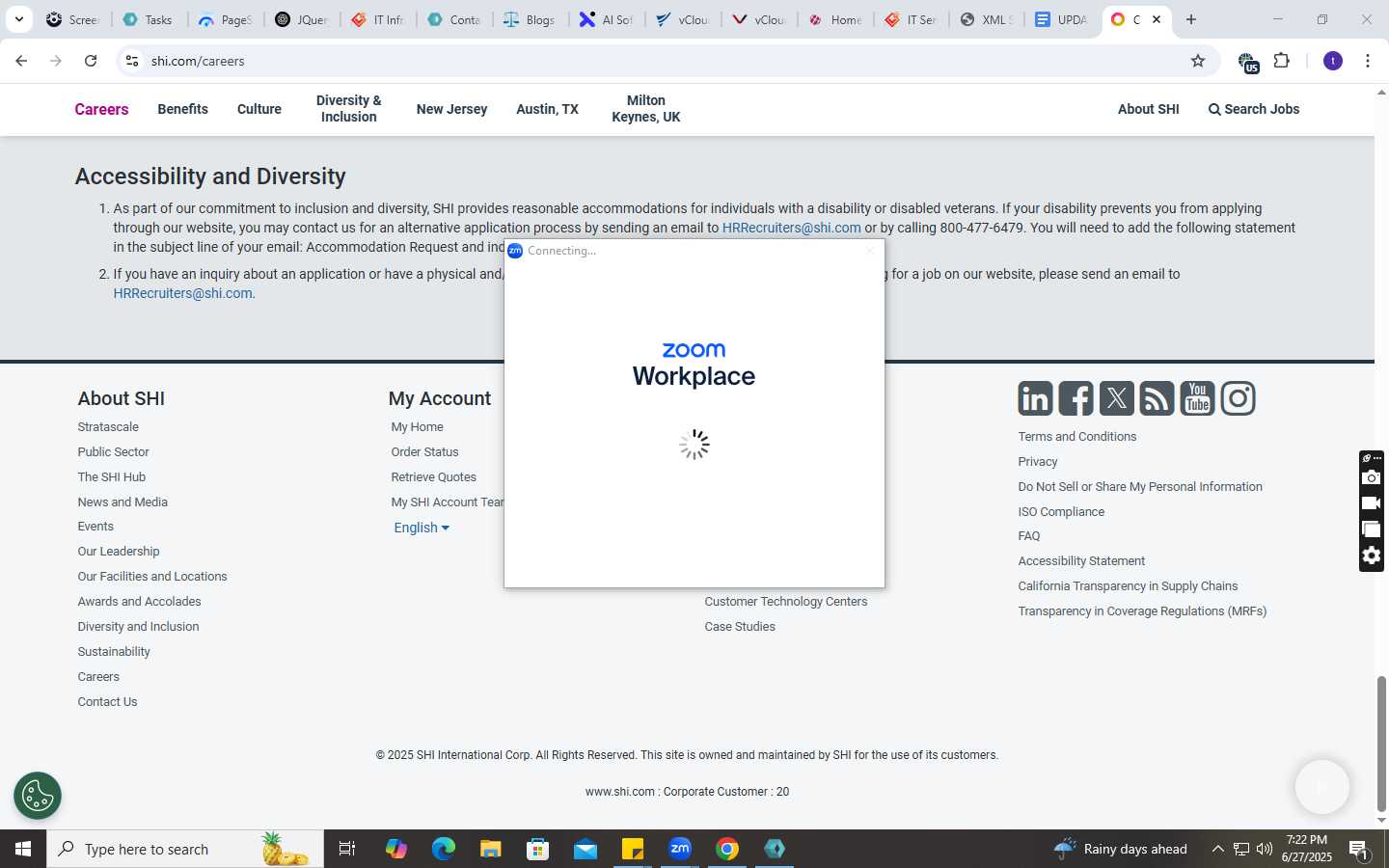Screen dimensions: 1389x868
Task: Open Zoom from Windows taskbar
Action: pos(680,849)
